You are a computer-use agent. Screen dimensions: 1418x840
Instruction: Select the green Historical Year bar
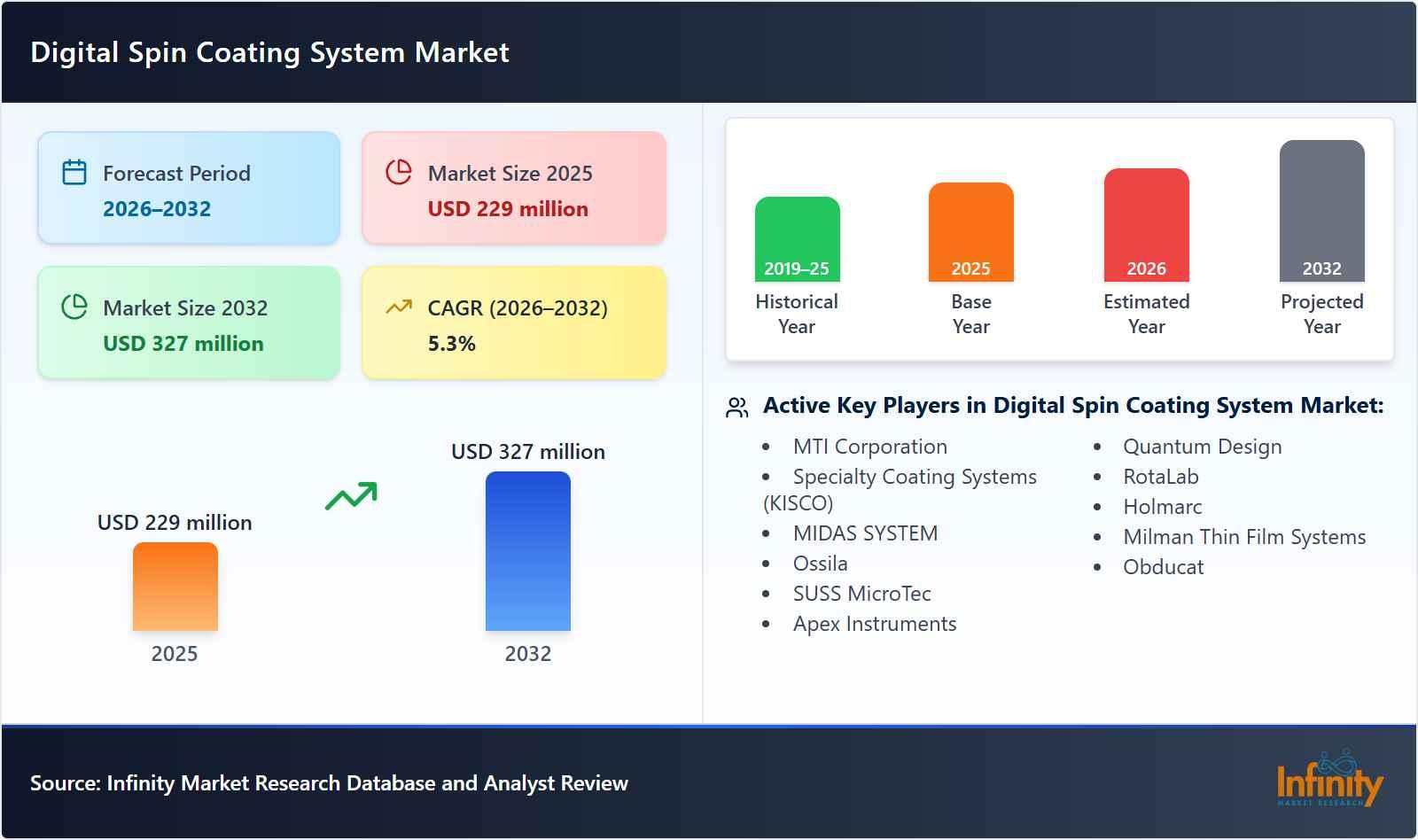(x=796, y=239)
